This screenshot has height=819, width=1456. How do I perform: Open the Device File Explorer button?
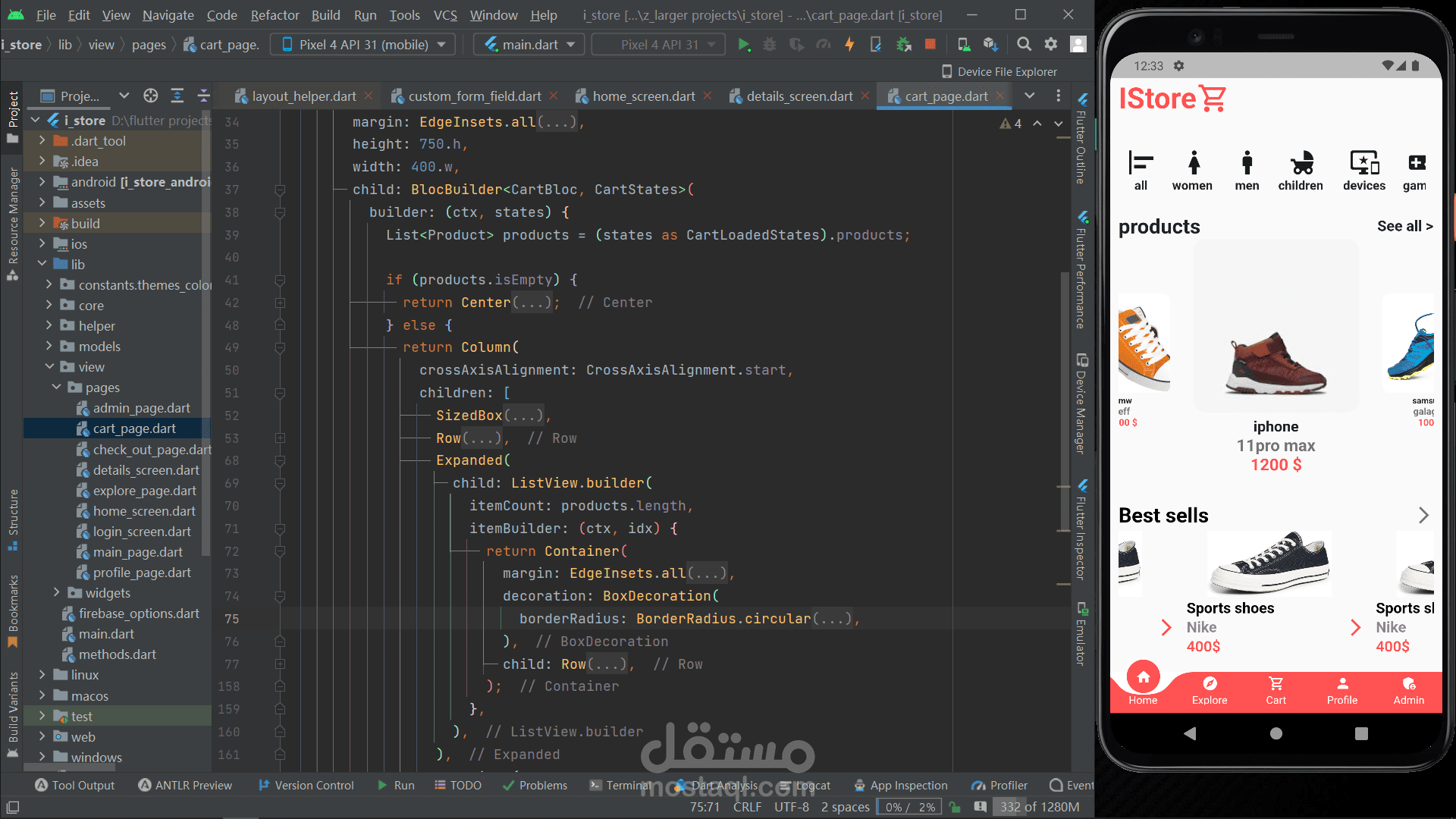pos(999,71)
